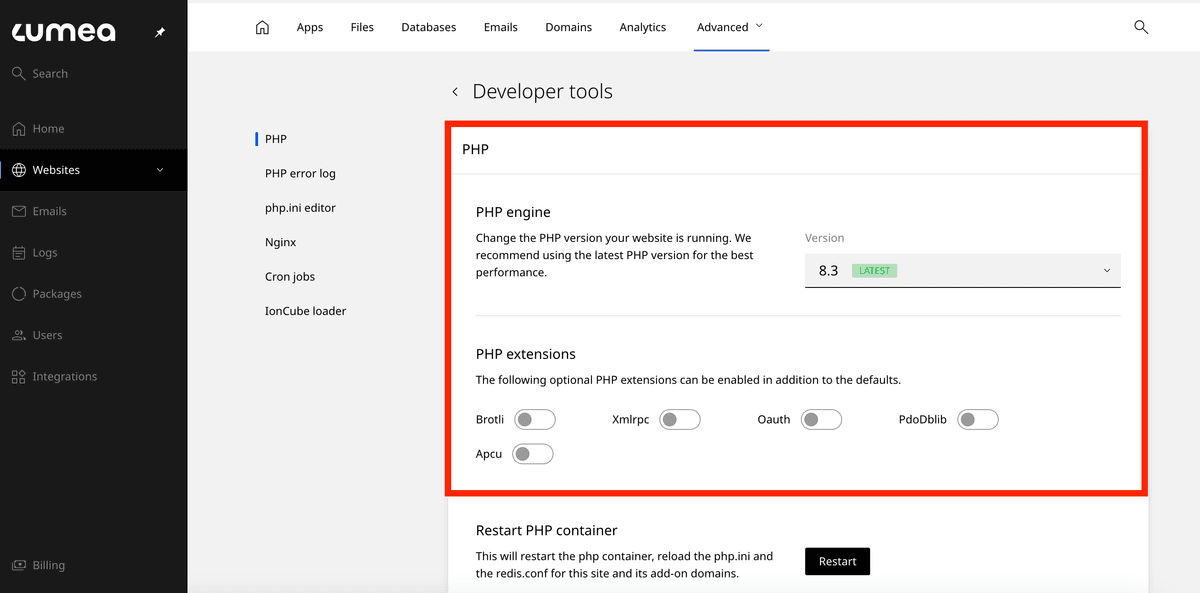
Task: Switch to the Apps tab
Action: (310, 27)
